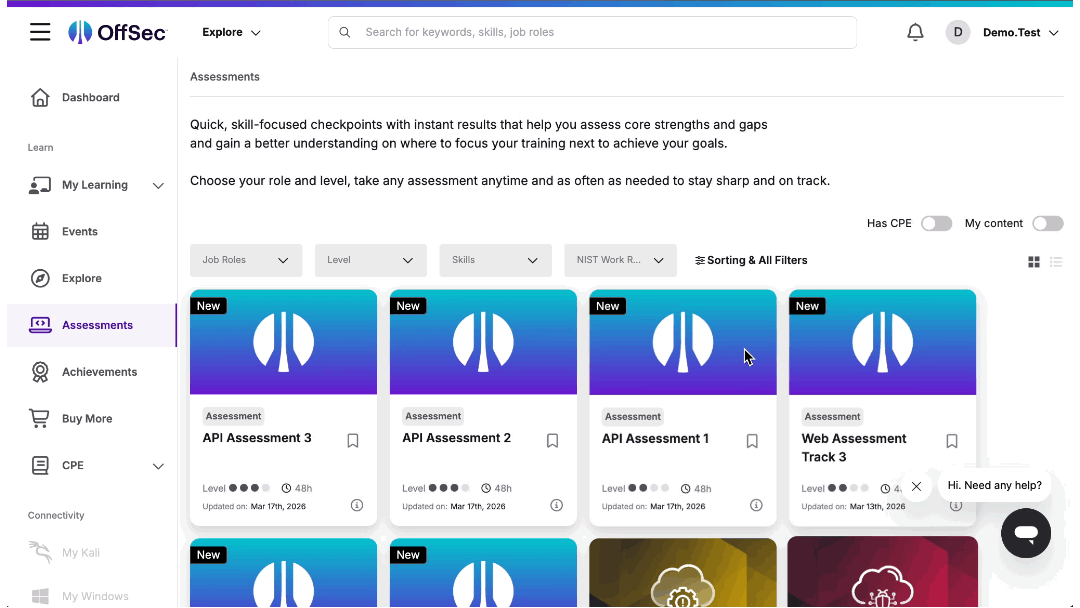Click the notifications bell icon
The image size is (1080, 608).
click(x=915, y=32)
